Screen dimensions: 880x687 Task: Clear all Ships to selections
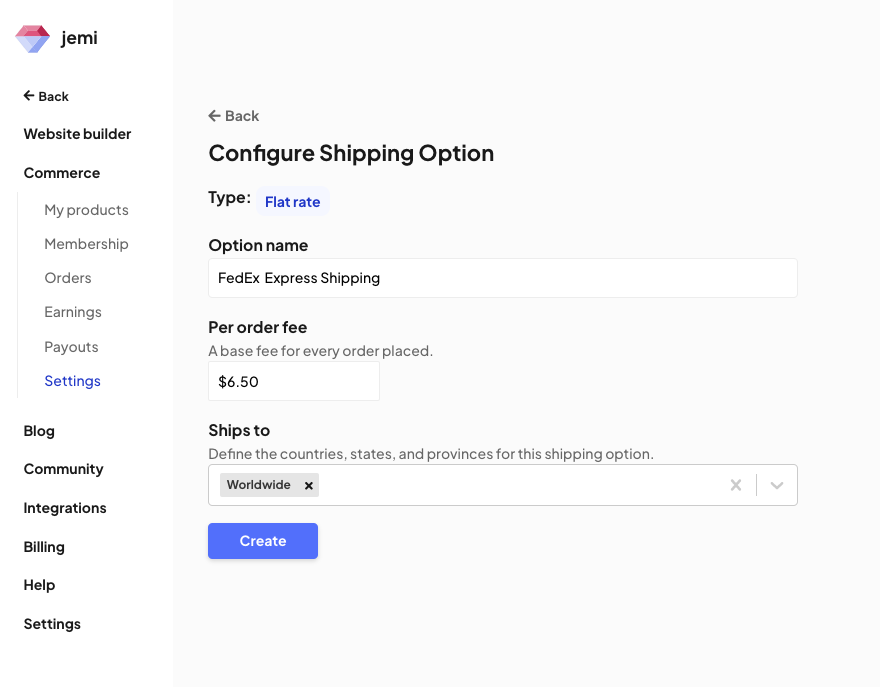click(735, 485)
